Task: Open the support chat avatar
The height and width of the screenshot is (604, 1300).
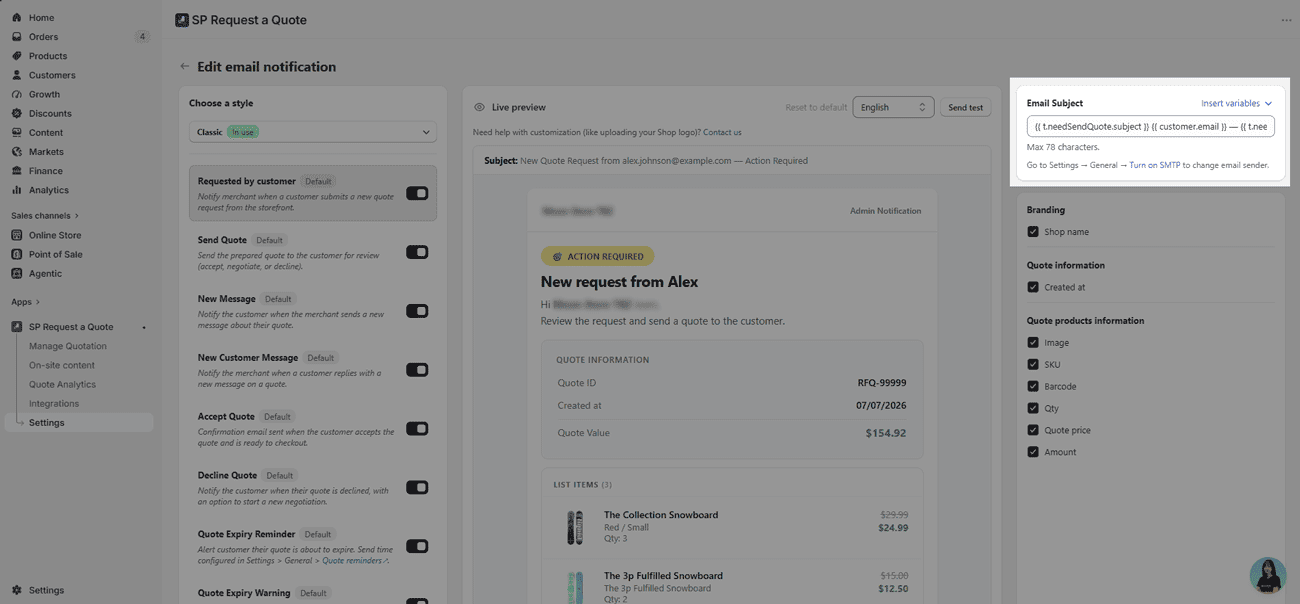Action: 1267,575
